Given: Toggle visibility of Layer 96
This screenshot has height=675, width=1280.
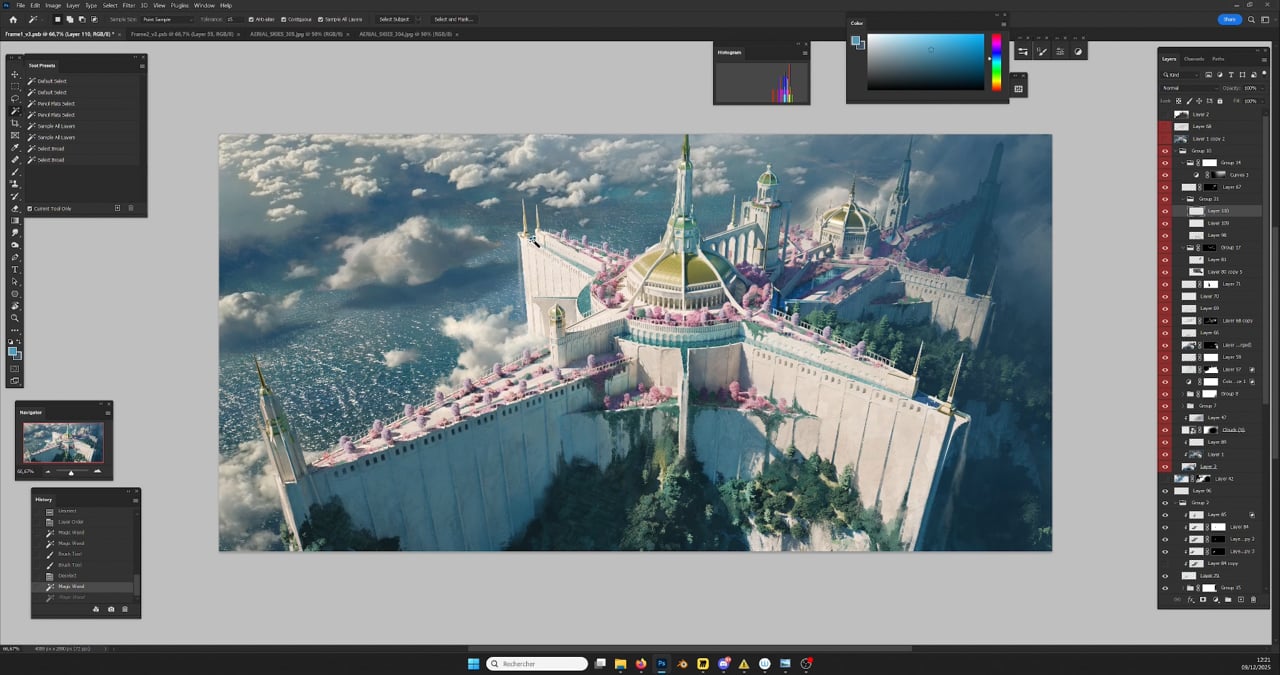Looking at the screenshot, I should point(1165,491).
